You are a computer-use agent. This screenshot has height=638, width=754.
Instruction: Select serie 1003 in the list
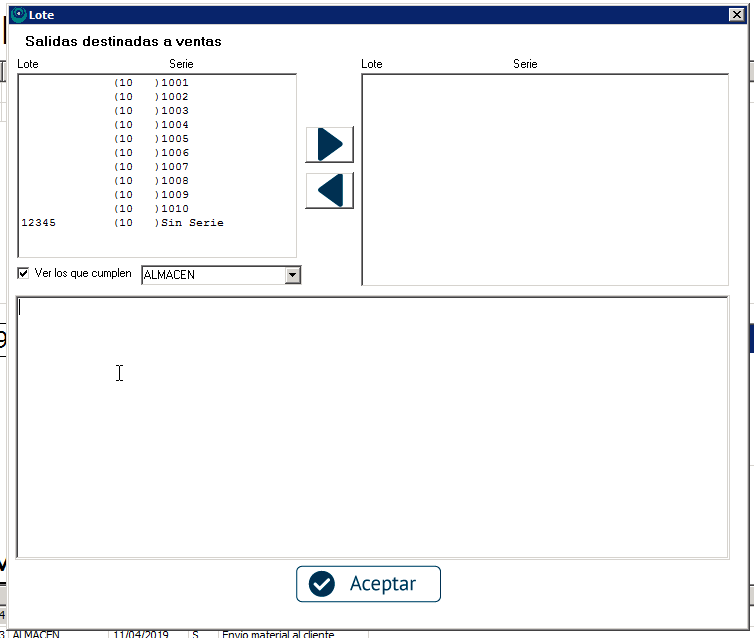click(x=174, y=111)
